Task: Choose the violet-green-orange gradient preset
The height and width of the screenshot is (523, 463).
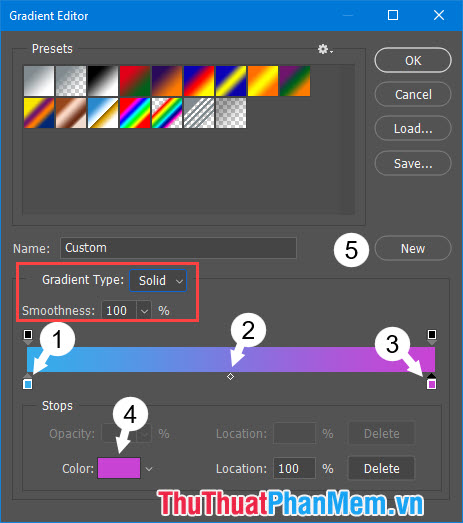Action: click(295, 81)
